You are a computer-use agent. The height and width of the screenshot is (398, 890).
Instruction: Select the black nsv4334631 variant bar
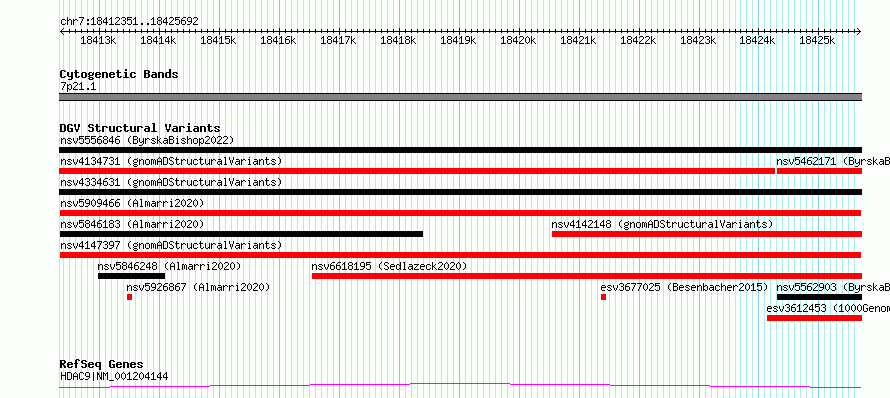pos(461,192)
